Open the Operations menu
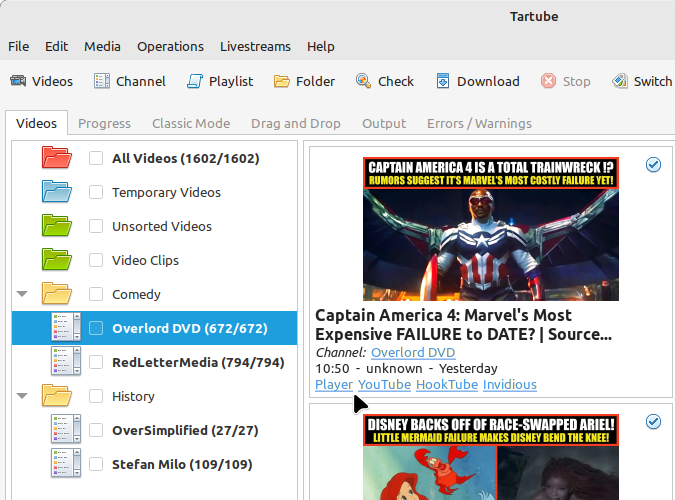675x500 pixels. pyautogui.click(x=170, y=46)
